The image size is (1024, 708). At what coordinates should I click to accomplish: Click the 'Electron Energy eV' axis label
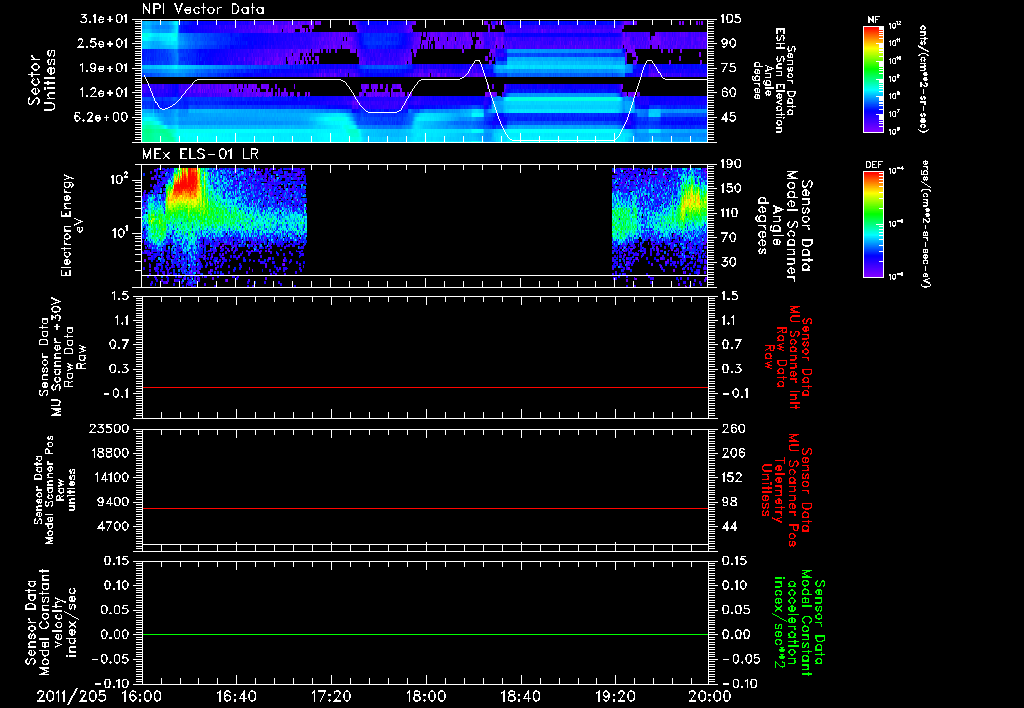74,225
